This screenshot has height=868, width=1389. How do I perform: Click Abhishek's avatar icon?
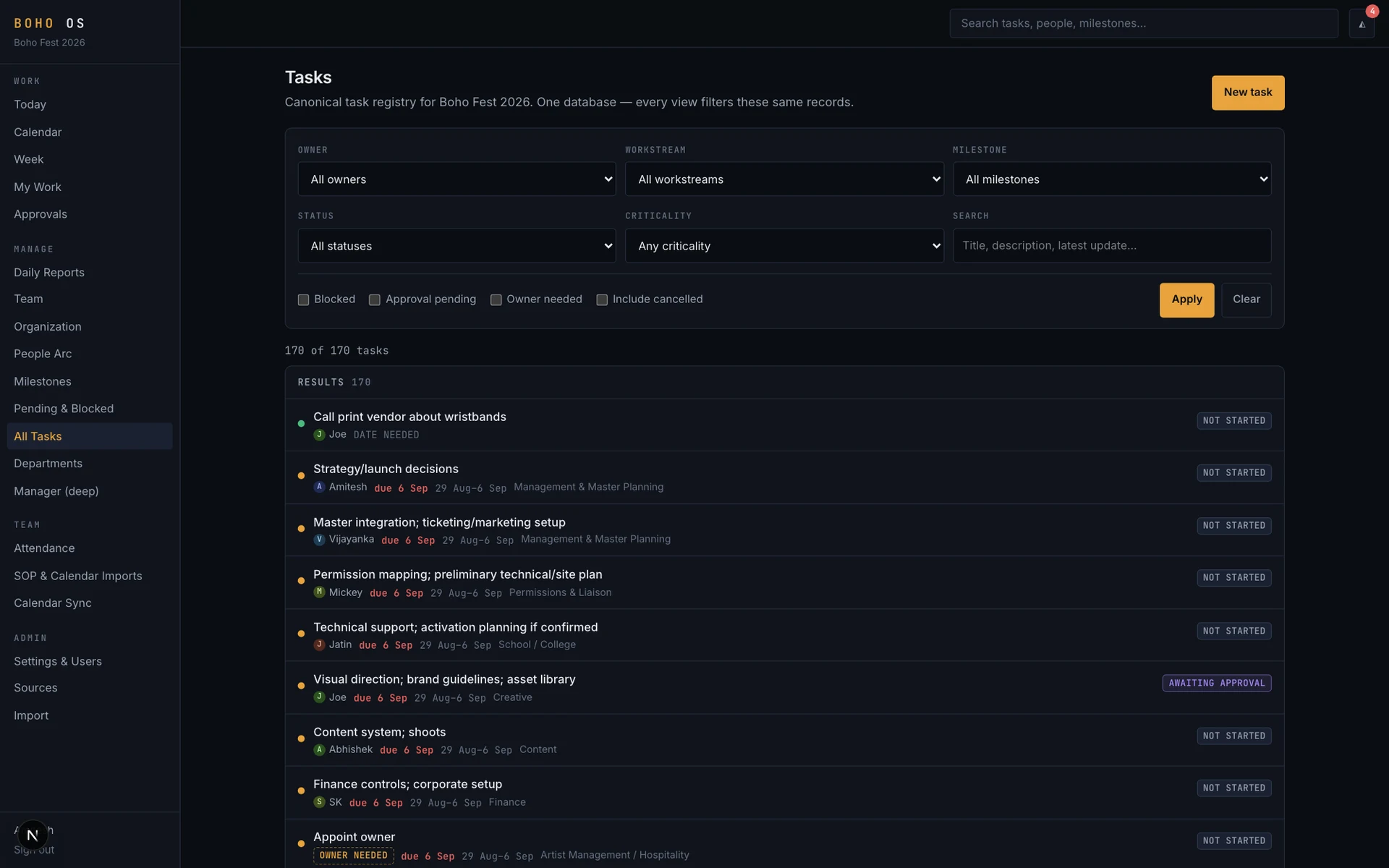[x=319, y=750]
